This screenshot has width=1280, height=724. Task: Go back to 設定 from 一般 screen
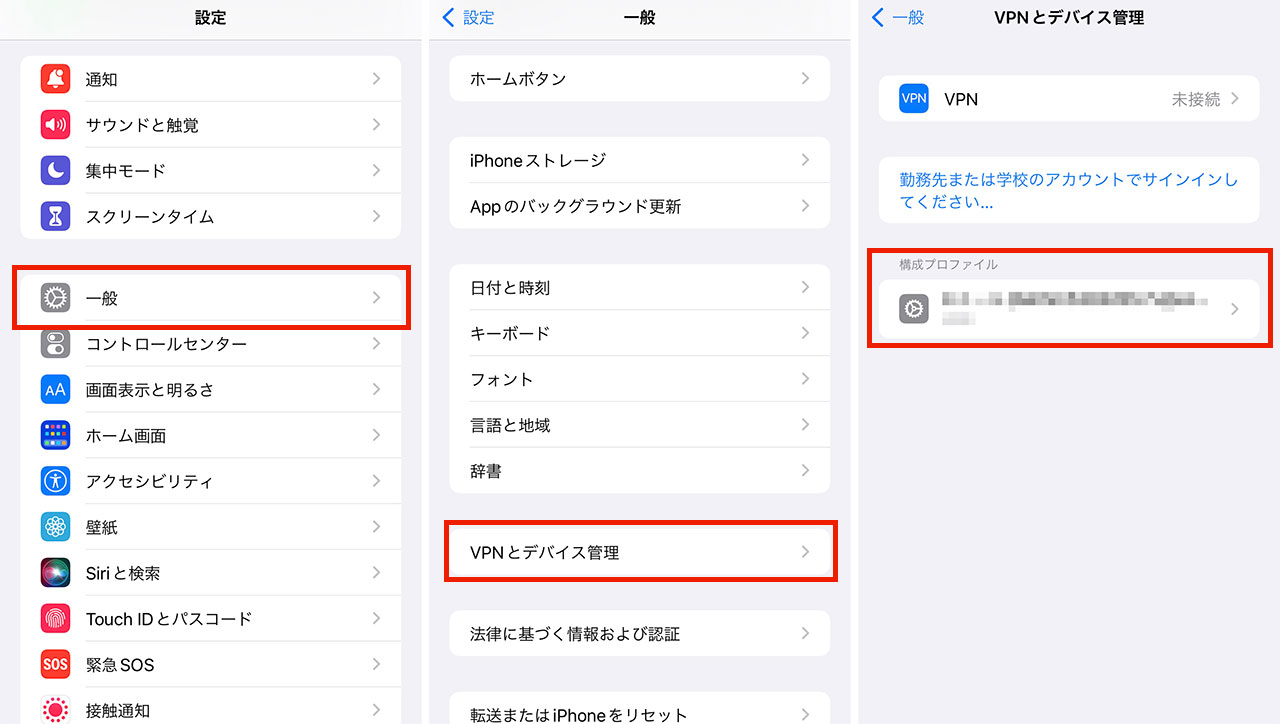pyautogui.click(x=468, y=18)
